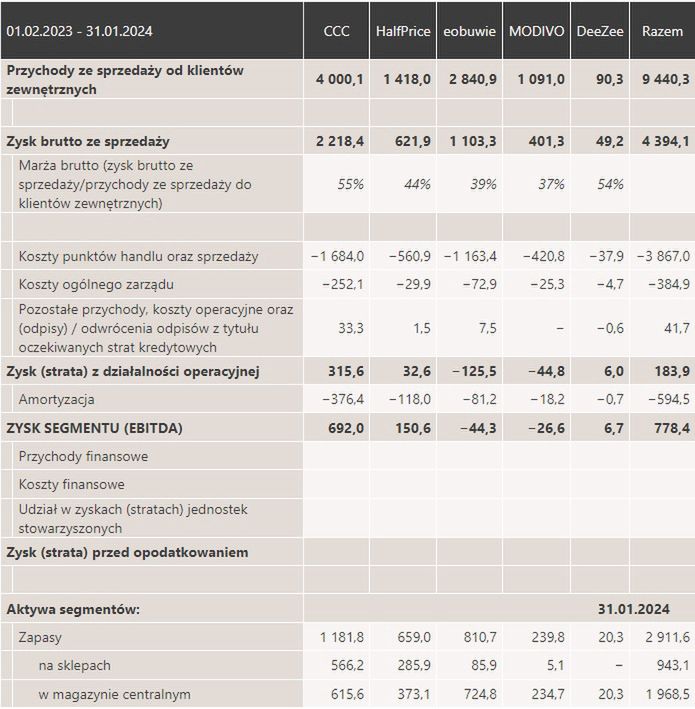Click selling costs total −3 867,0

pyautogui.click(x=663, y=257)
